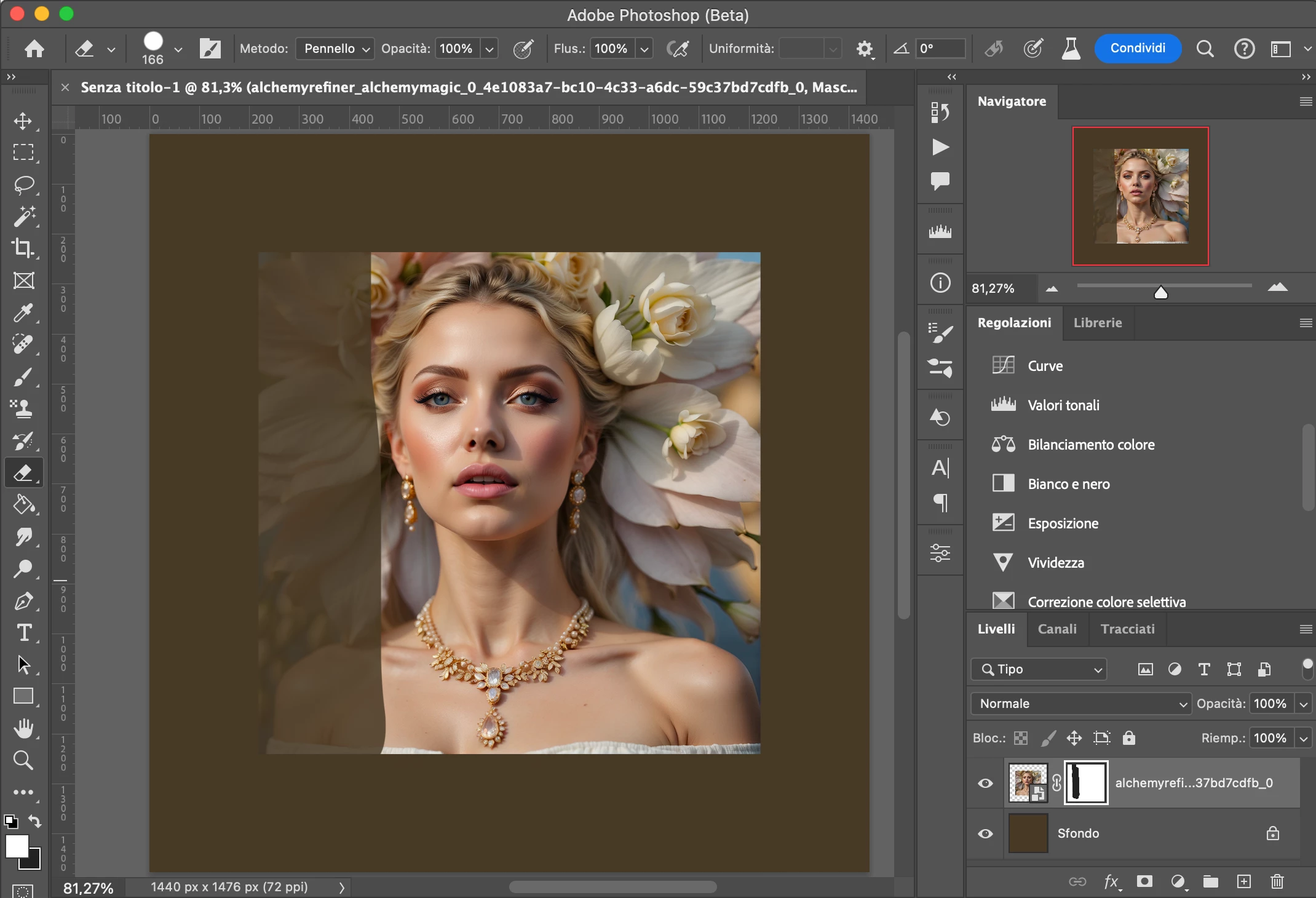
Task: Toggle the layer filter on/off switch
Action: pyautogui.click(x=1307, y=668)
